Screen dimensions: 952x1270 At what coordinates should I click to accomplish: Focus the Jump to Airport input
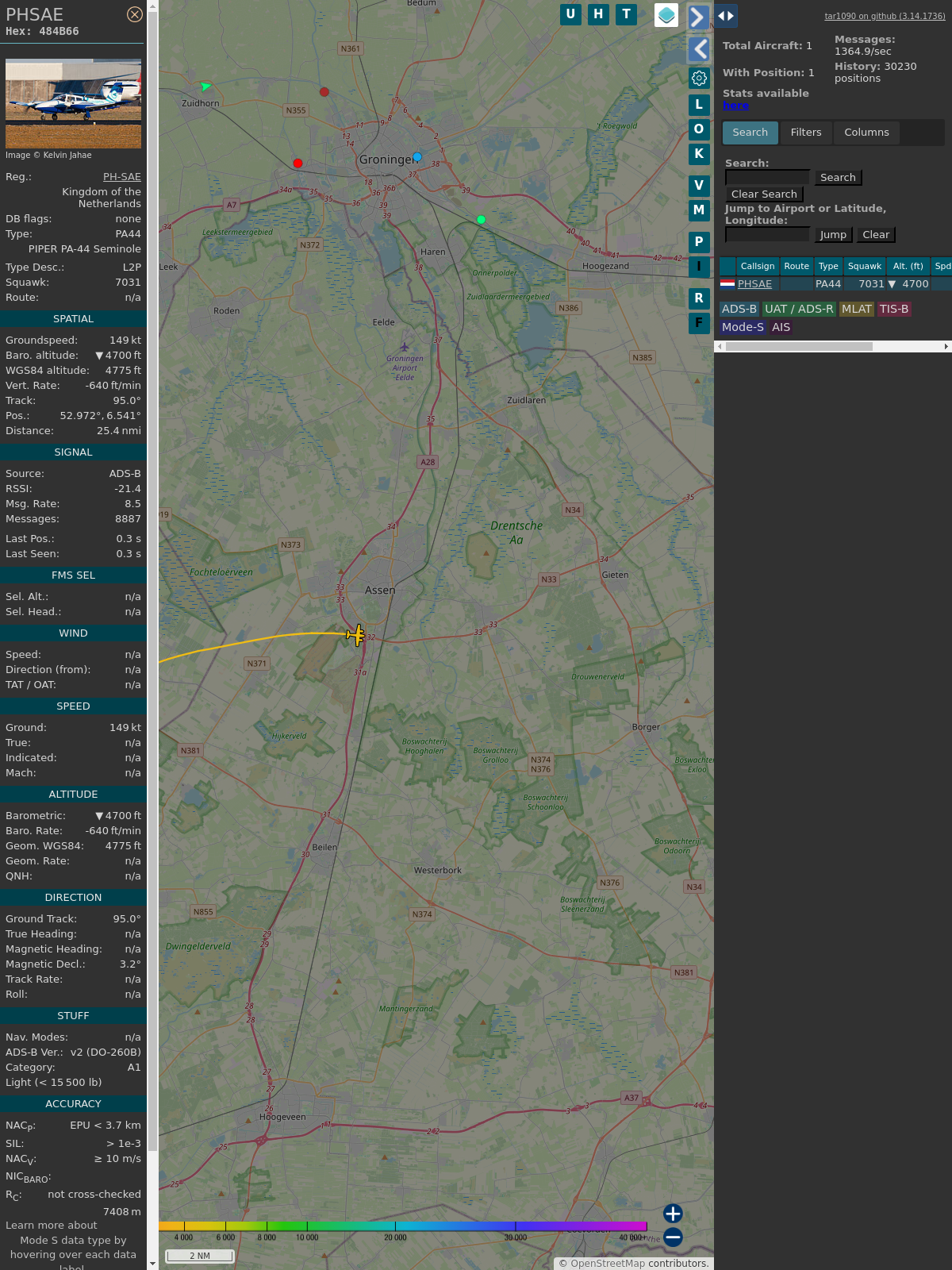click(767, 235)
